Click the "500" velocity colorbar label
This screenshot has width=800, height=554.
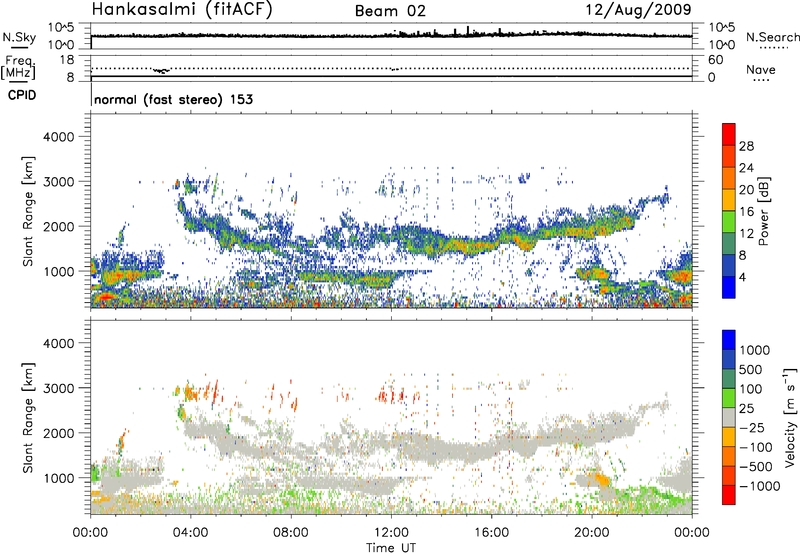pos(751,370)
